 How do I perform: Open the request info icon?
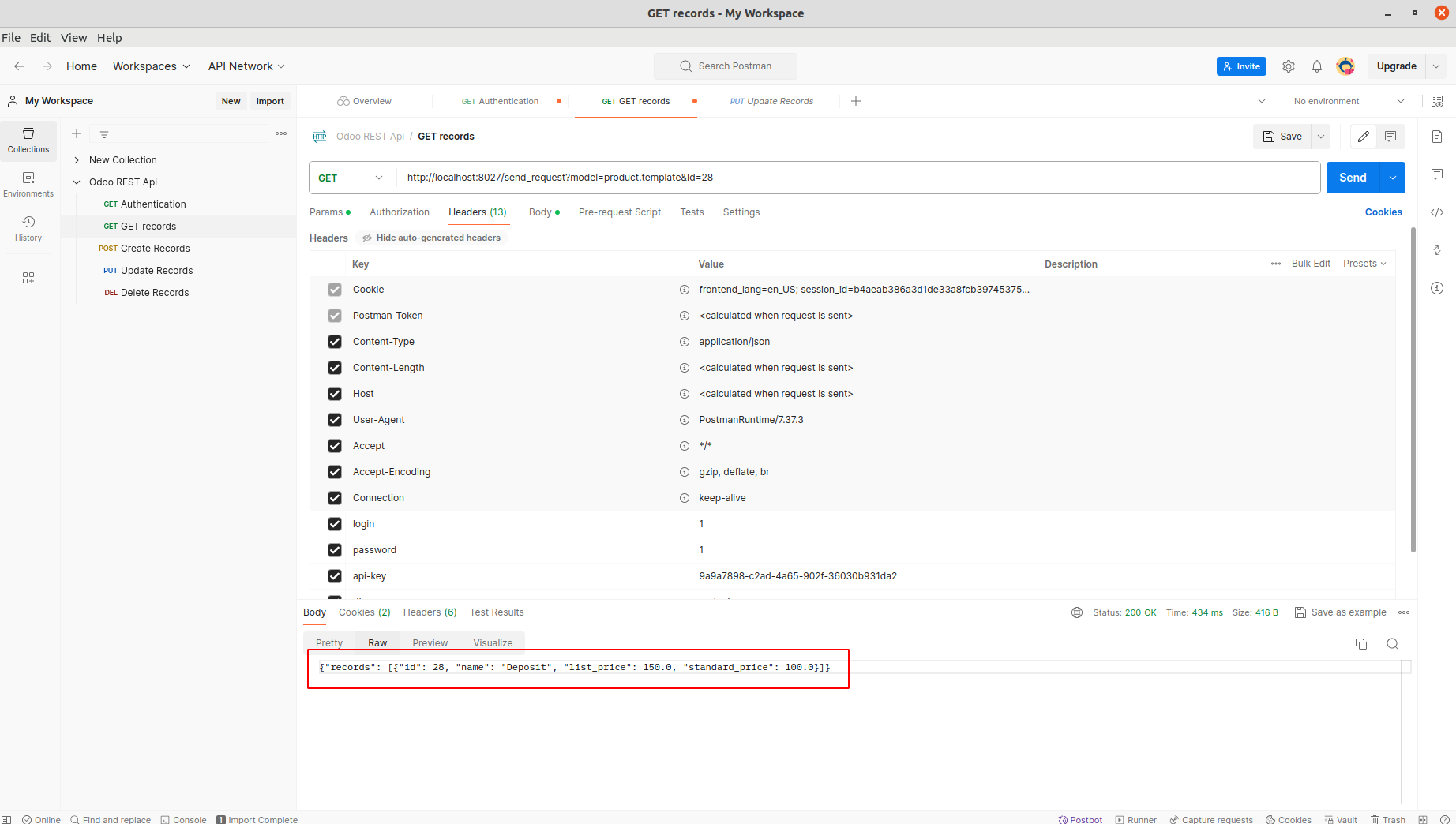pos(1437,288)
